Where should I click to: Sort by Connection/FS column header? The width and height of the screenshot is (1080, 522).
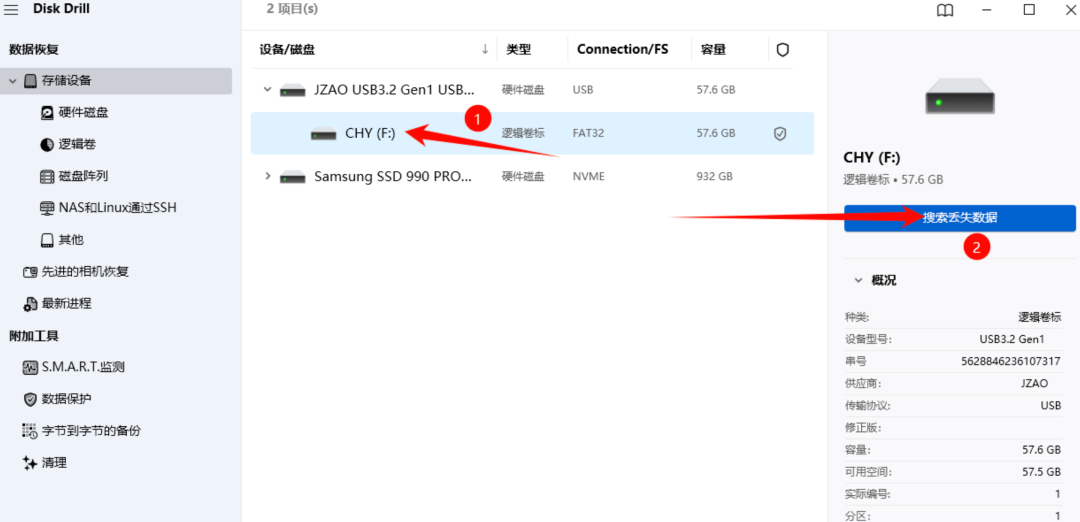(623, 50)
